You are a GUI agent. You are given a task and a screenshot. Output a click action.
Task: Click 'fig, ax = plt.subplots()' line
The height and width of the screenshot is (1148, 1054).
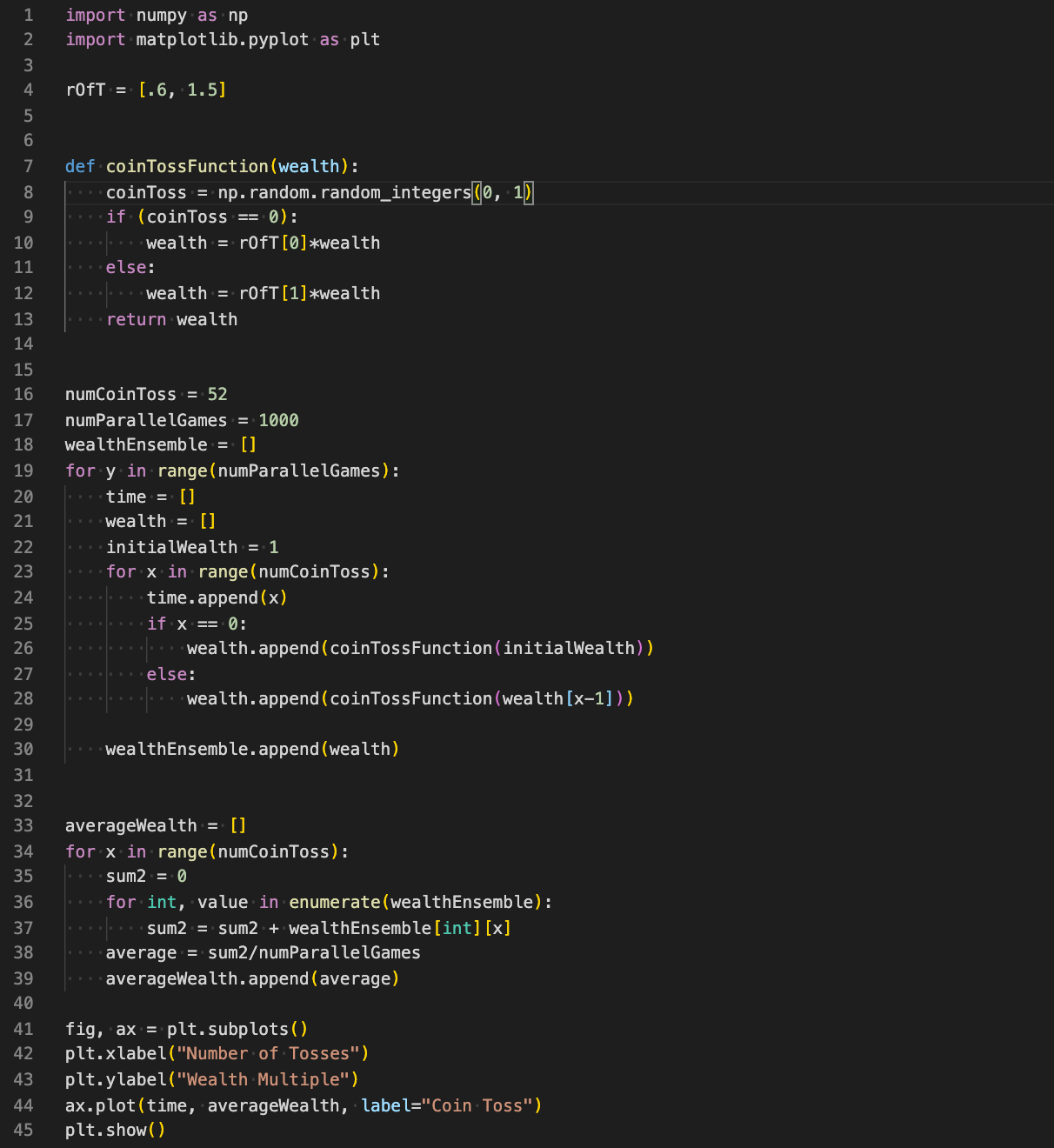tap(186, 1029)
